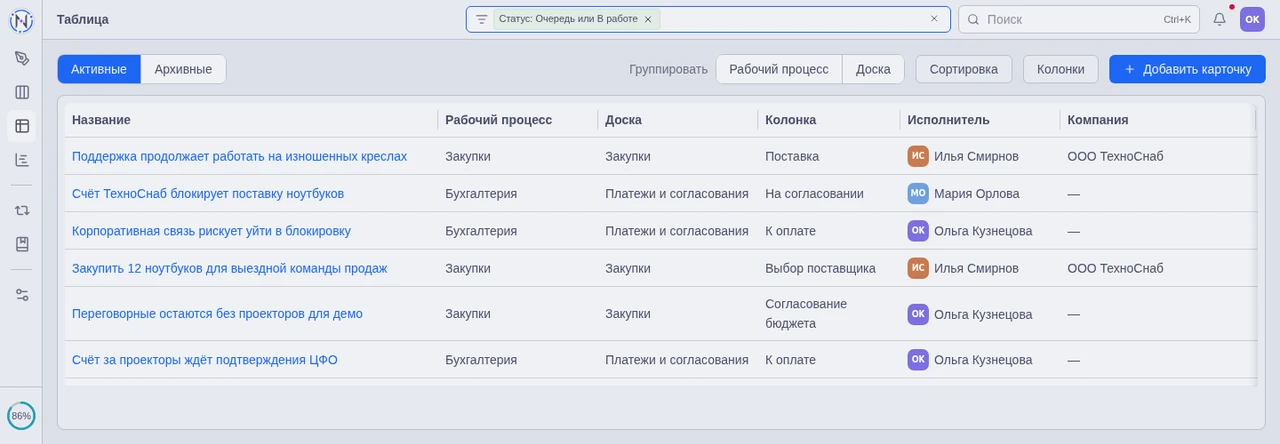Open the Колонки chooser
The width and height of the screenshot is (1280, 444).
pos(1061,69)
